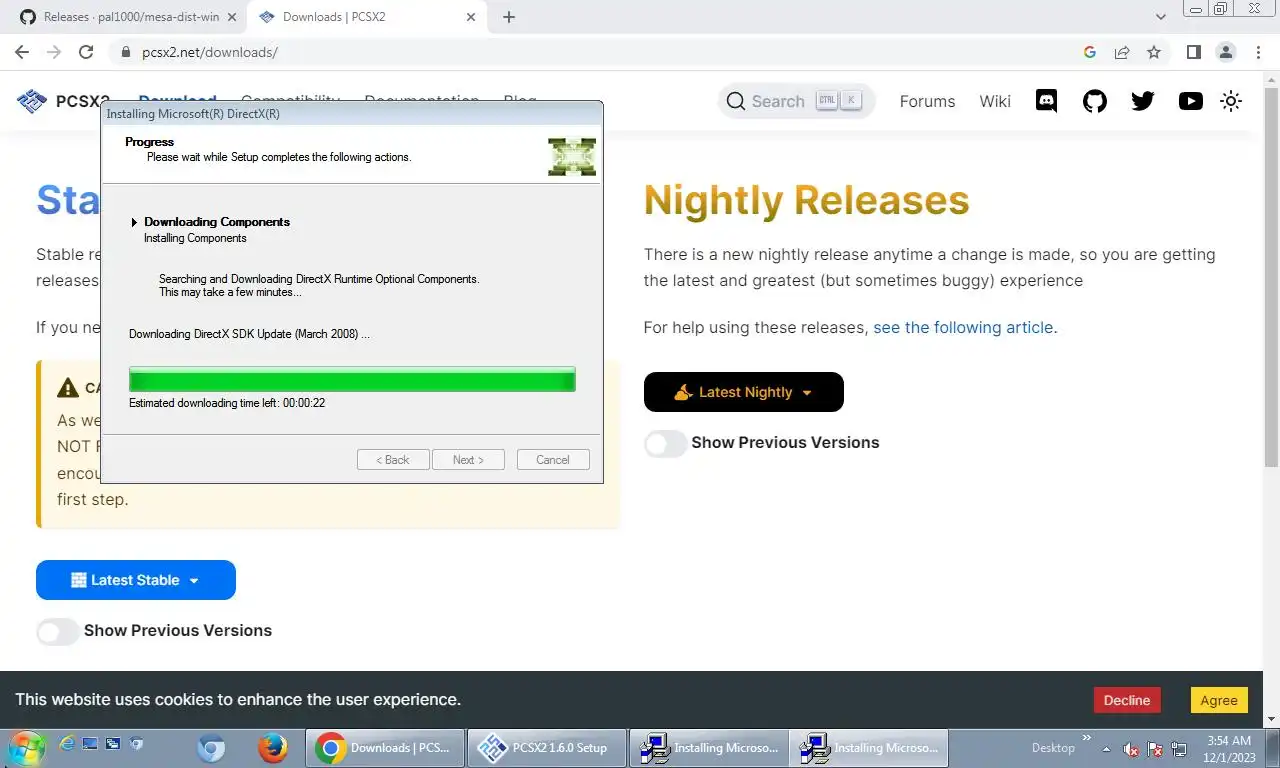The height and width of the screenshot is (768, 1280).
Task: Click the Next button in DirectX installer
Action: point(468,460)
